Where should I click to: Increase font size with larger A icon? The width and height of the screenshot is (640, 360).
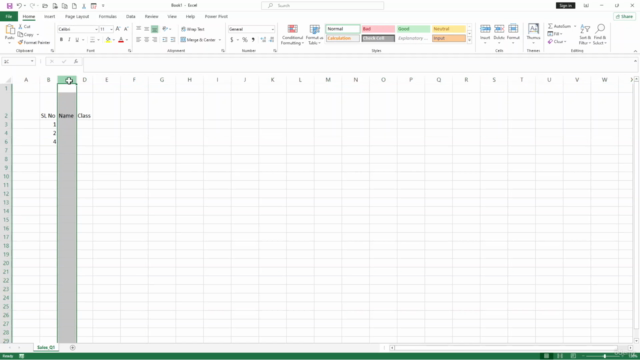coord(118,29)
